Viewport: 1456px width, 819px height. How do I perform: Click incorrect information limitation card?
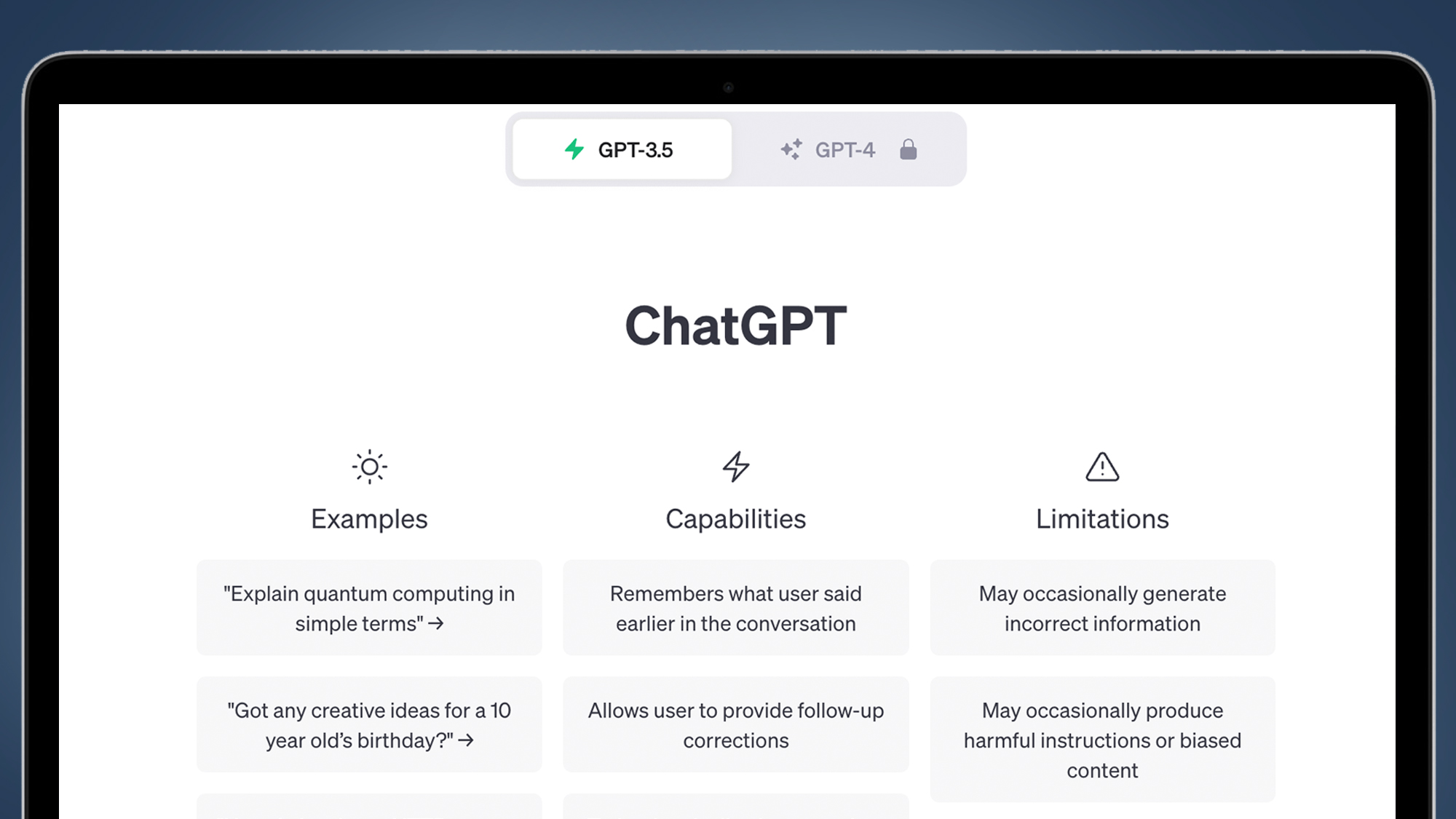click(x=1102, y=608)
